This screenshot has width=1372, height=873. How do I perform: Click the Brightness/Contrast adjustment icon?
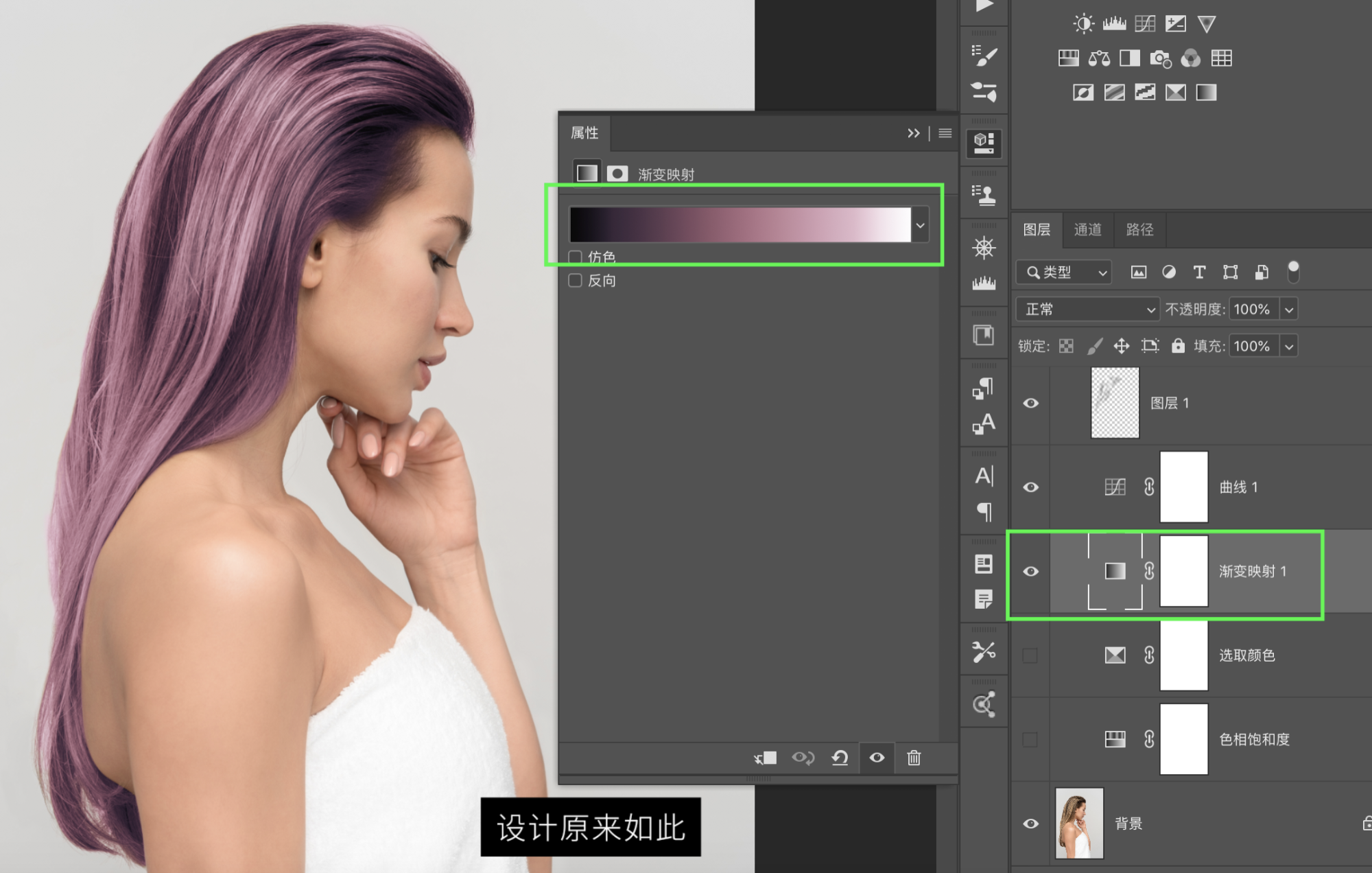(1083, 24)
